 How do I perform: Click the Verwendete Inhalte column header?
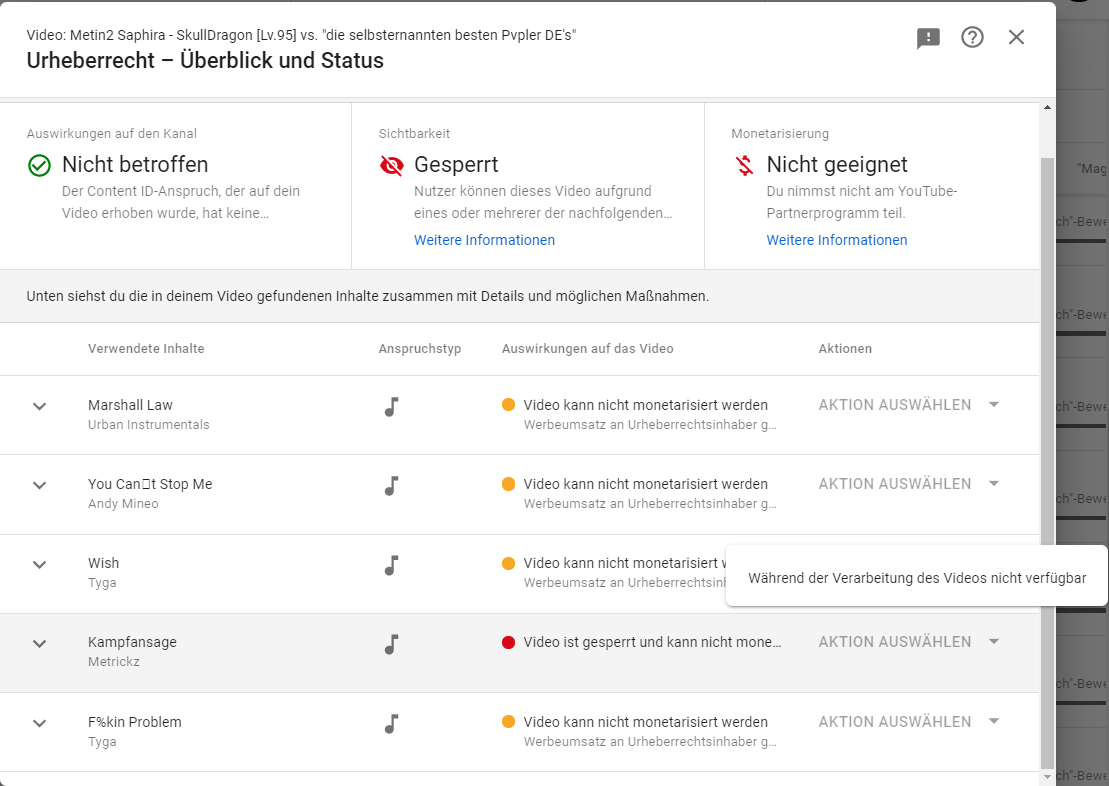pos(146,349)
